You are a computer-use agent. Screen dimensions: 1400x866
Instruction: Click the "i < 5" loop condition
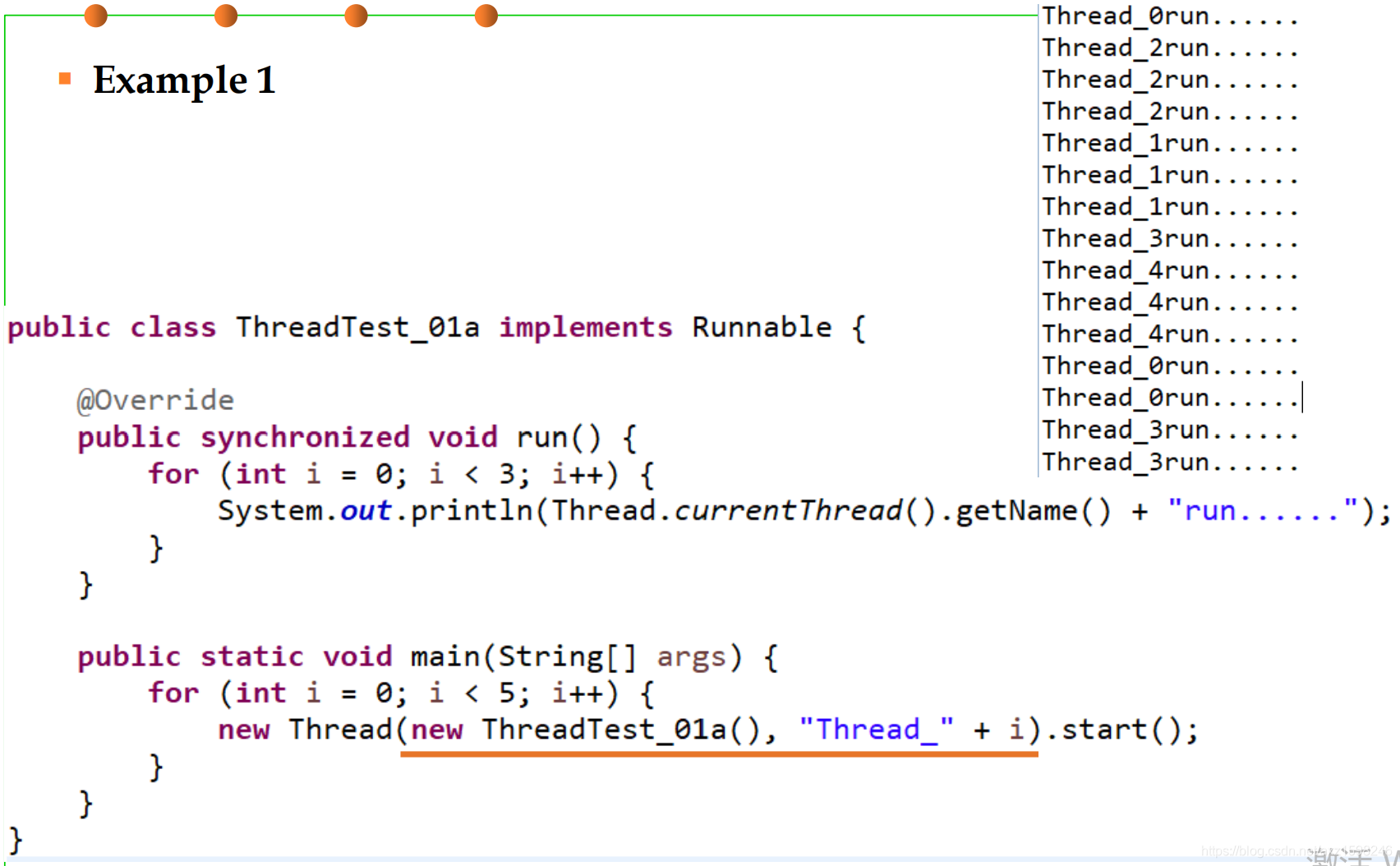tap(472, 693)
